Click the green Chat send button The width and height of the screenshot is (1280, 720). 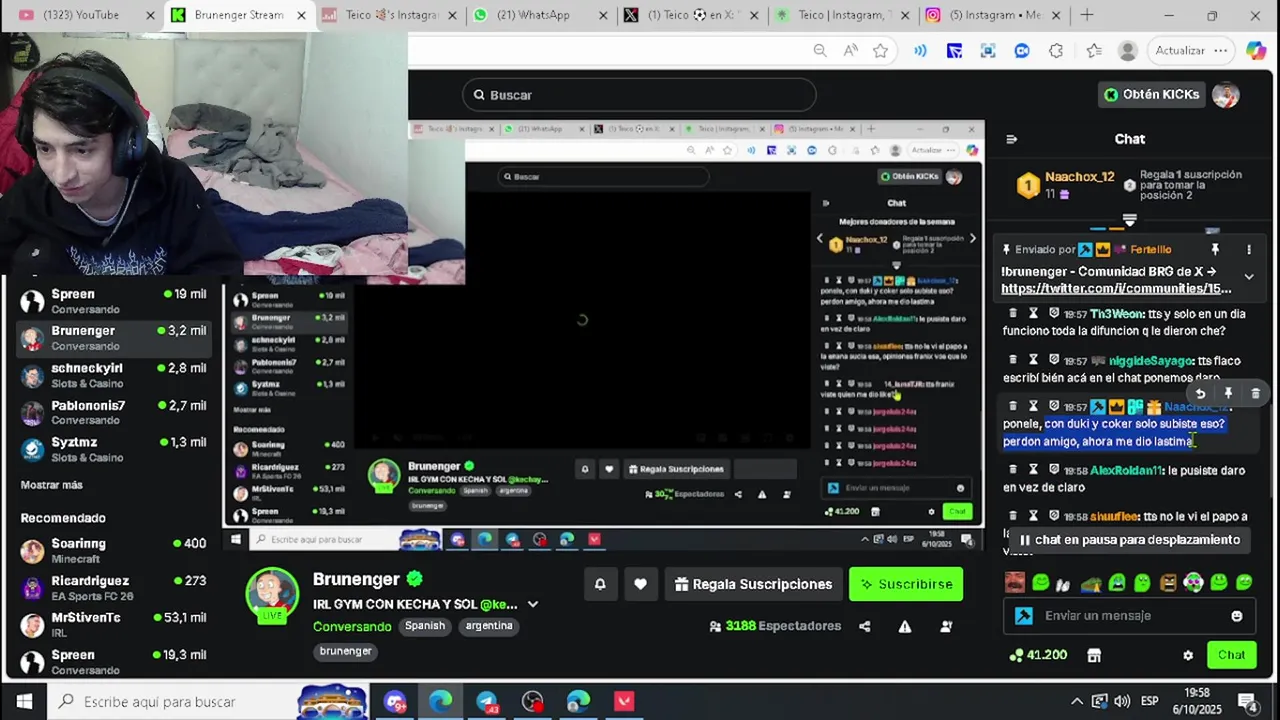coord(1231,655)
